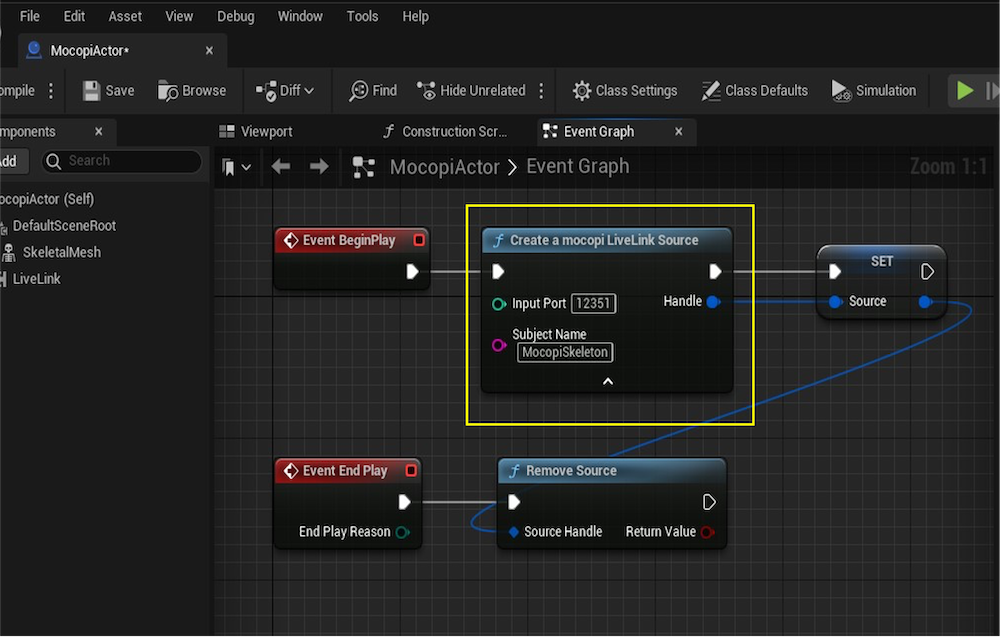The height and width of the screenshot is (637, 1000).
Task: Toggle Hide Unrelated nodes
Action: pyautogui.click(x=471, y=91)
